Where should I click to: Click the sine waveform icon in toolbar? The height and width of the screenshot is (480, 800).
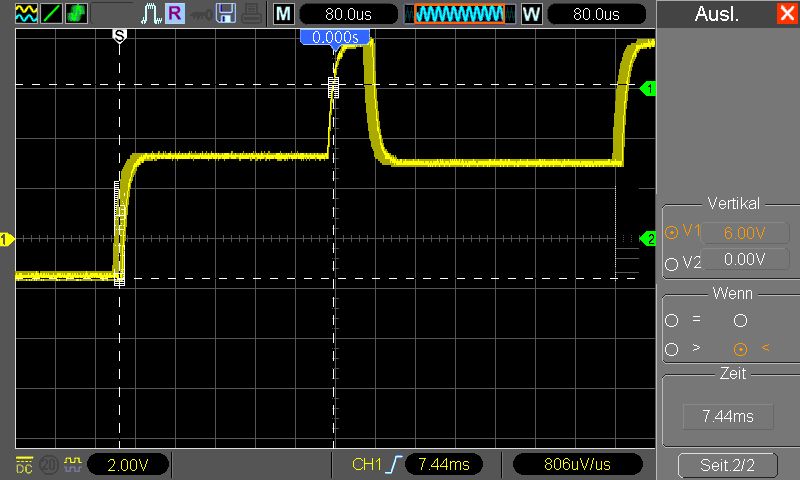pos(26,13)
